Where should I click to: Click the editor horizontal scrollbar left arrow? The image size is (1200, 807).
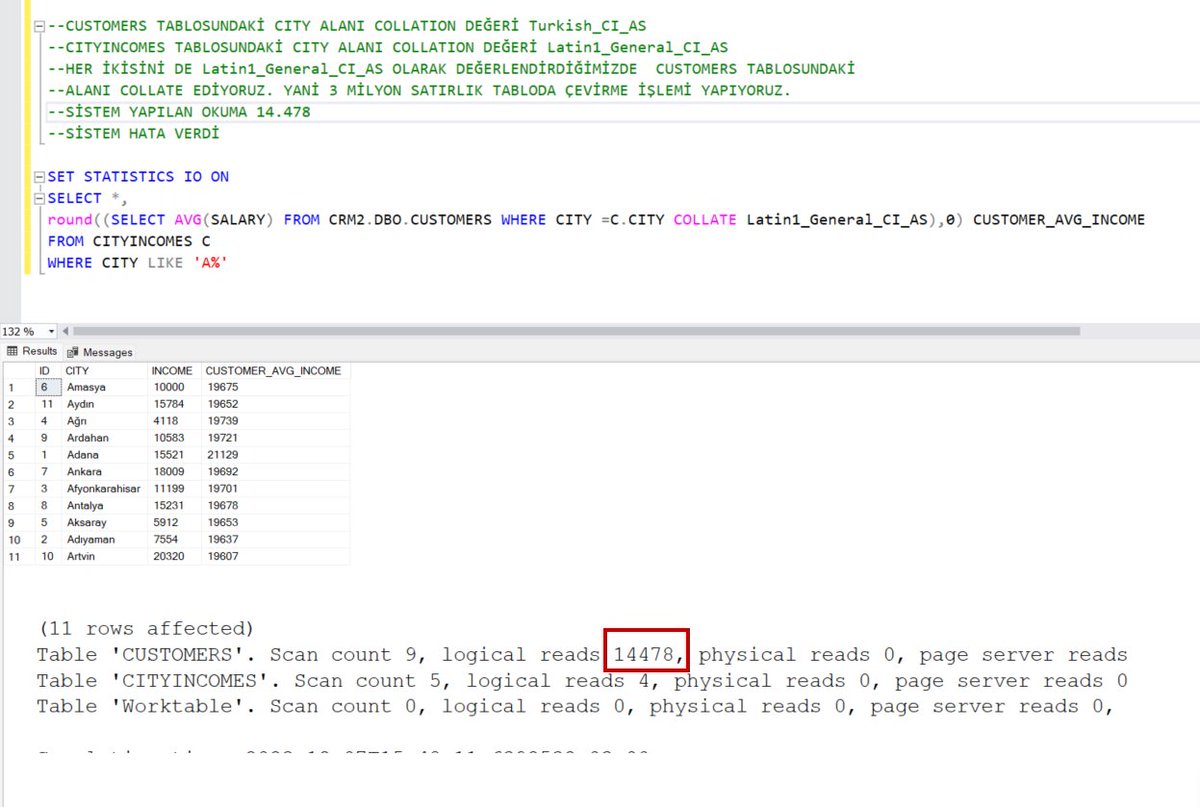[x=66, y=331]
